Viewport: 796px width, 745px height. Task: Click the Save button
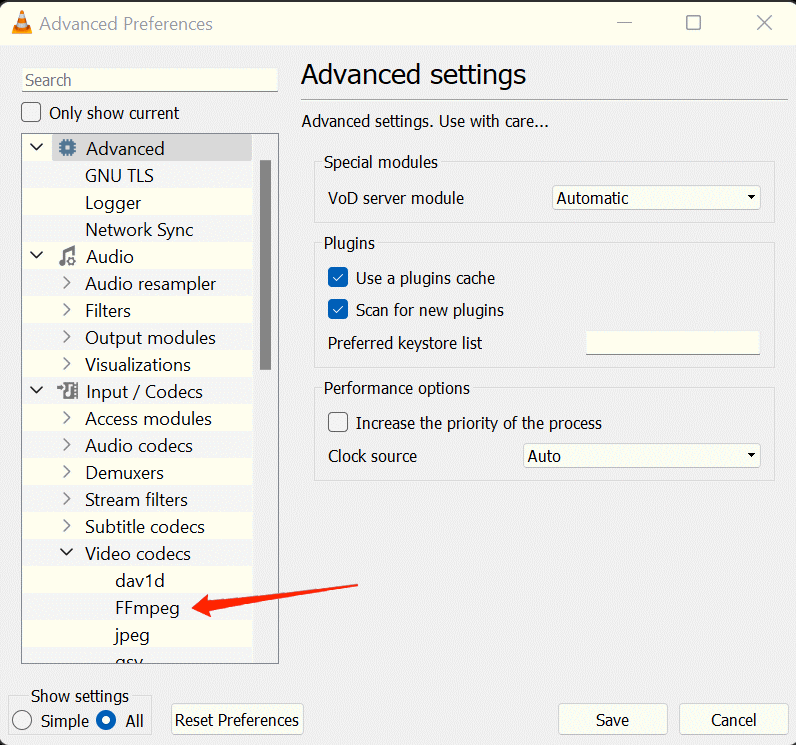pyautogui.click(x=613, y=719)
